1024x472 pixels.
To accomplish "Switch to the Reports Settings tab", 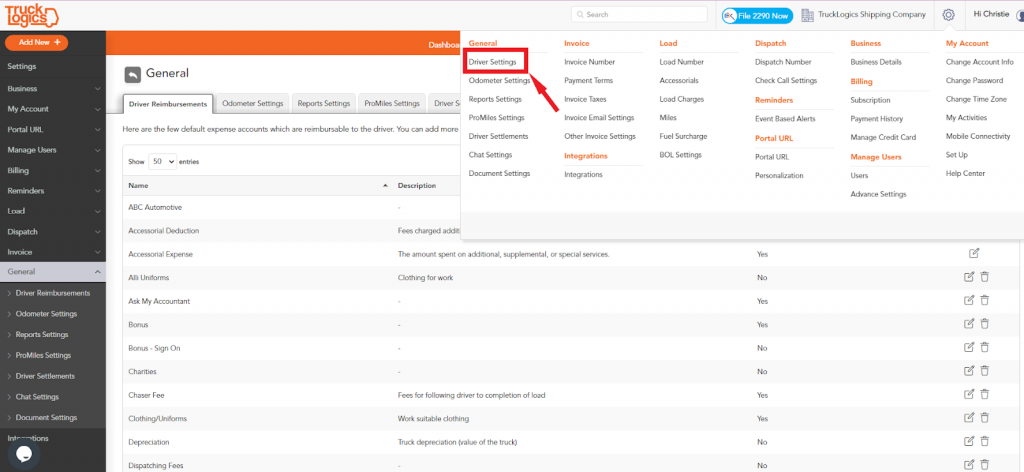I will tap(324, 103).
